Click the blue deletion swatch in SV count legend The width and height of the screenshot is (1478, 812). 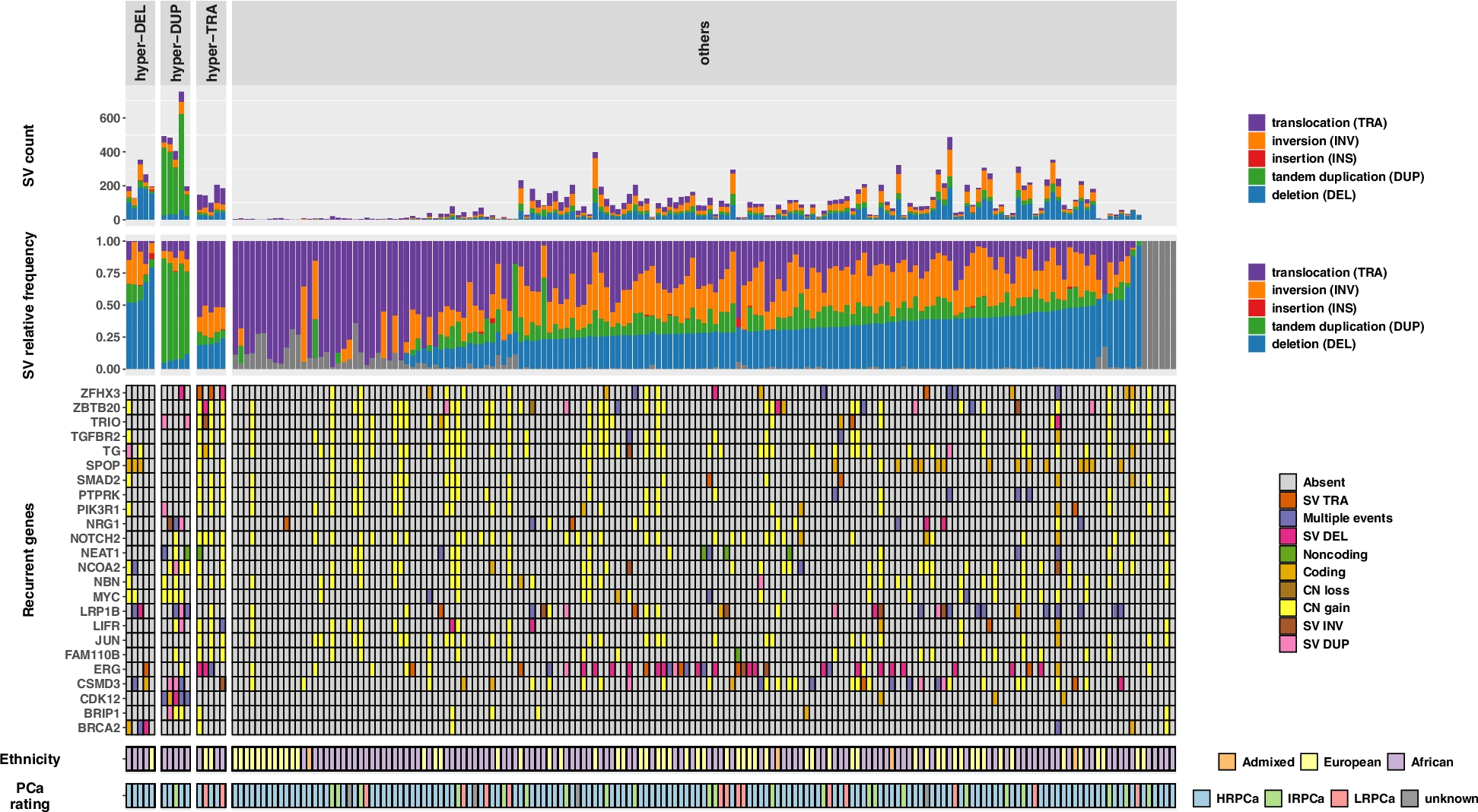tap(1257, 195)
